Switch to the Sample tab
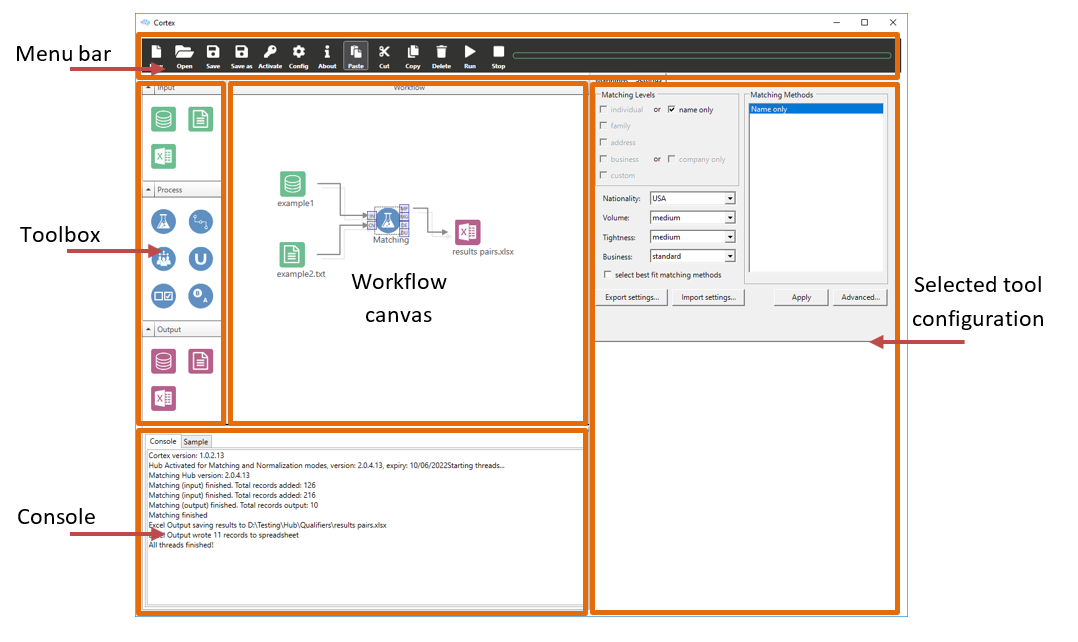 tap(196, 442)
